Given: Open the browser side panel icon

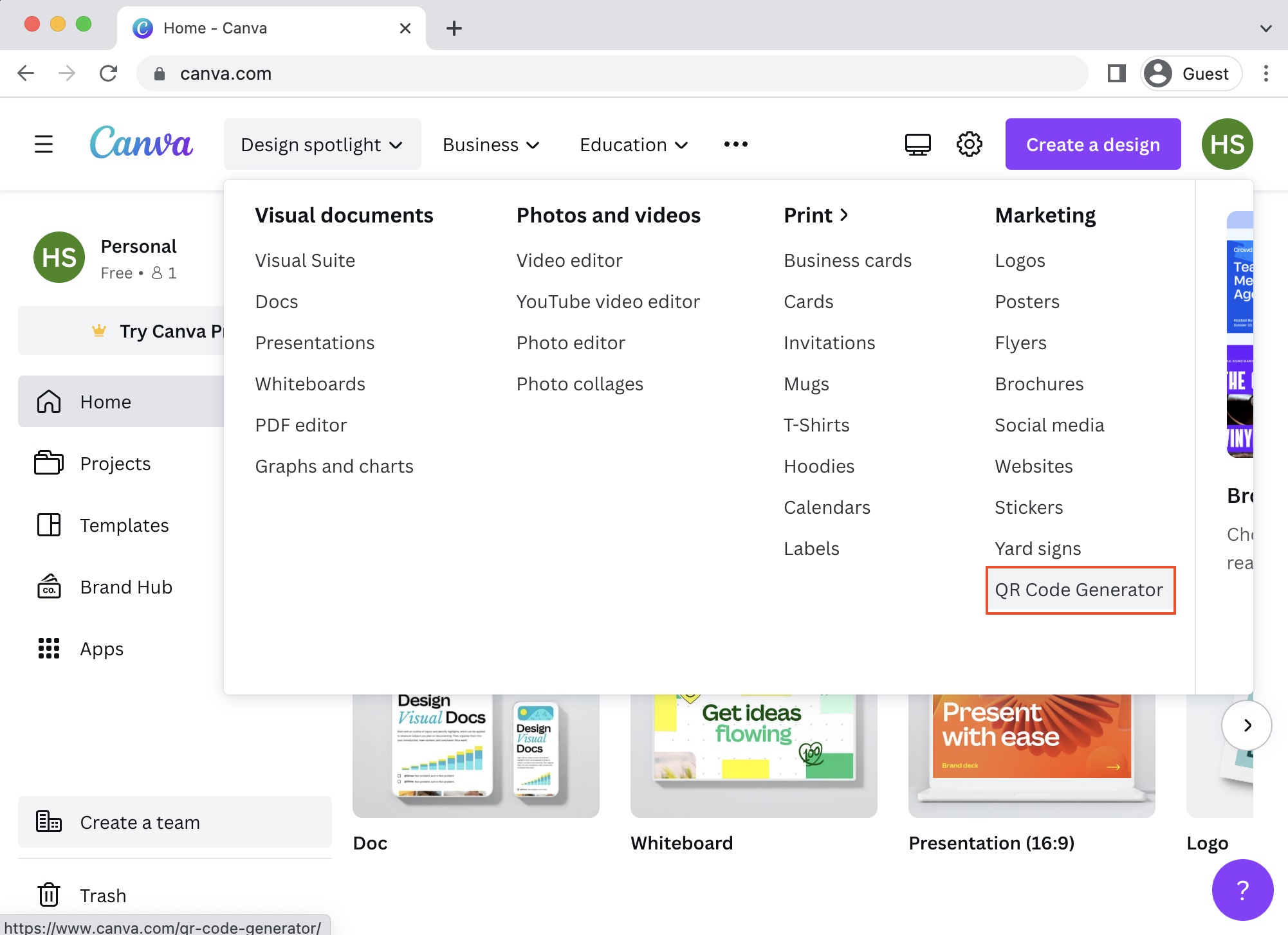Looking at the screenshot, I should pyautogui.click(x=1116, y=73).
